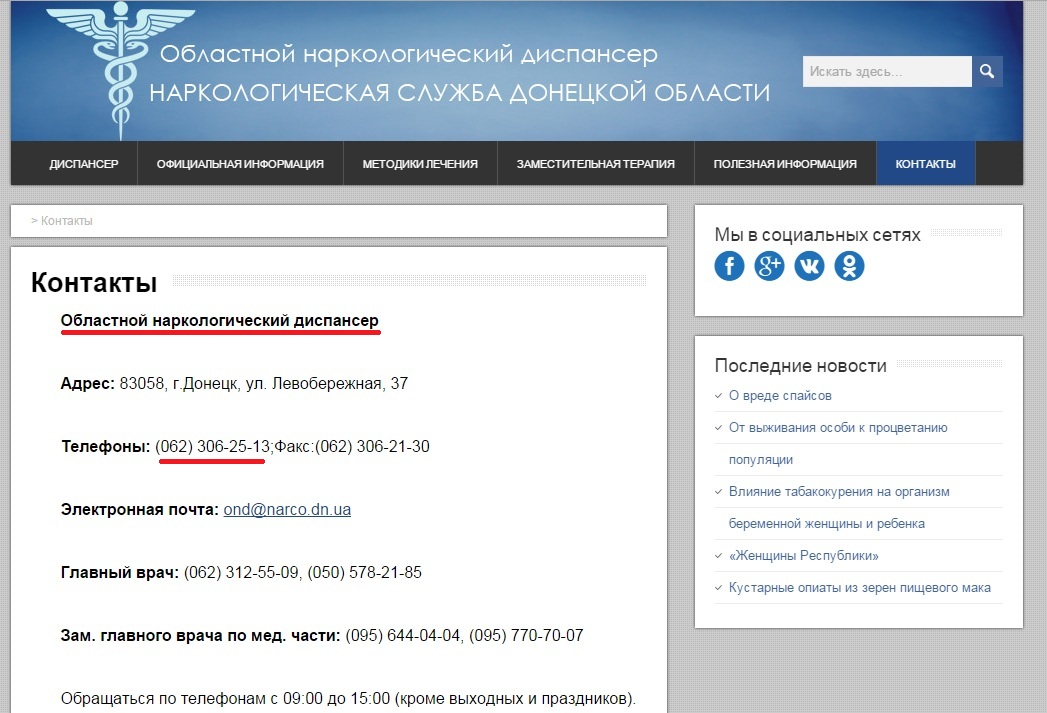The height and width of the screenshot is (713, 1047).
Task: Open 'Полезная информация' menu item
Action: click(x=785, y=164)
